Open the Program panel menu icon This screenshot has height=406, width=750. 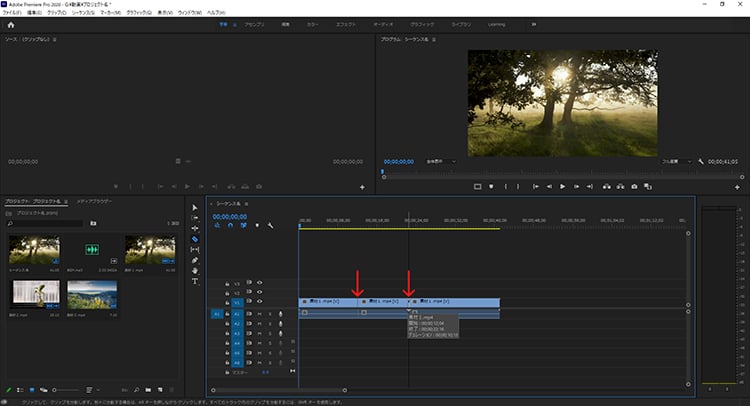coord(434,40)
